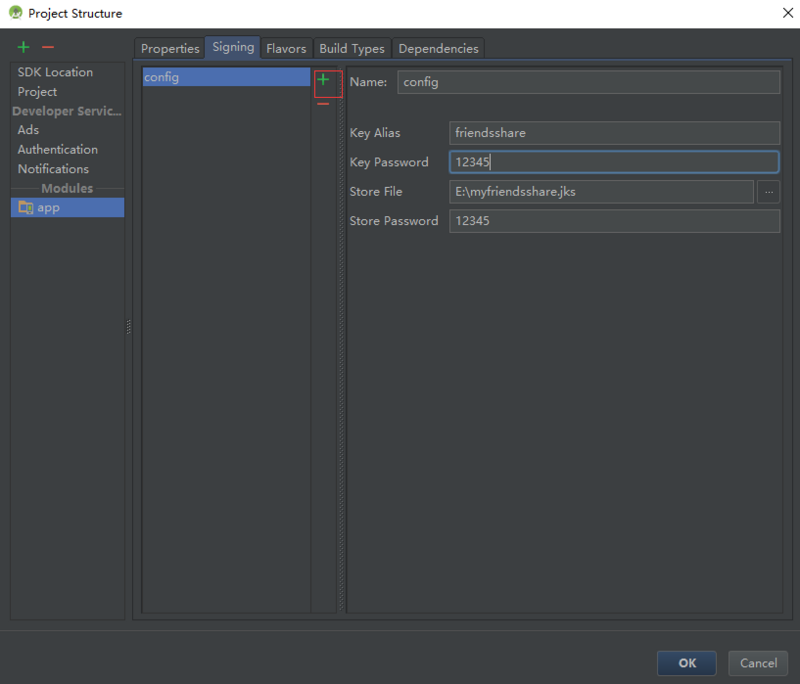
Task: Open the Flavors tab
Action: pyautogui.click(x=286, y=48)
